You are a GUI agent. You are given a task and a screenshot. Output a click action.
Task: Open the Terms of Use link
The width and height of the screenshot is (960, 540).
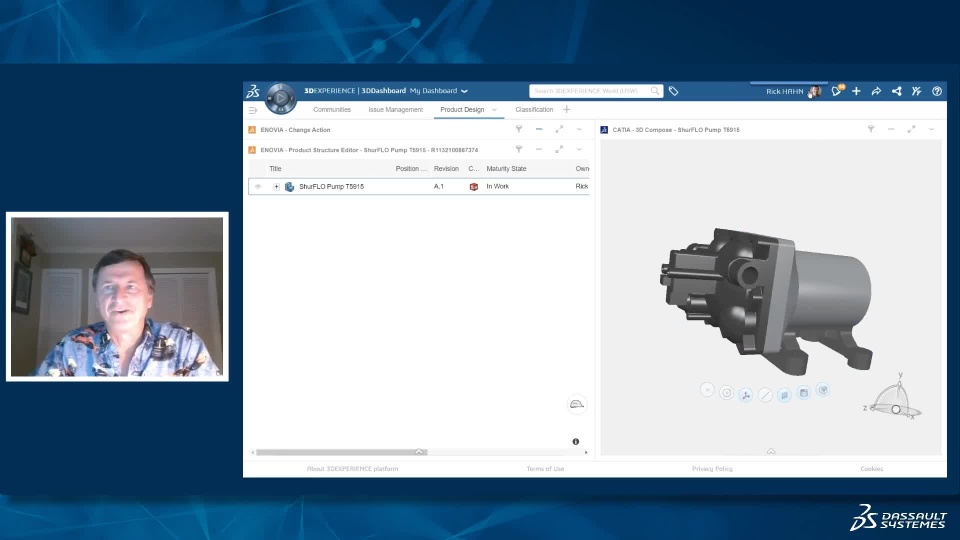coord(545,468)
